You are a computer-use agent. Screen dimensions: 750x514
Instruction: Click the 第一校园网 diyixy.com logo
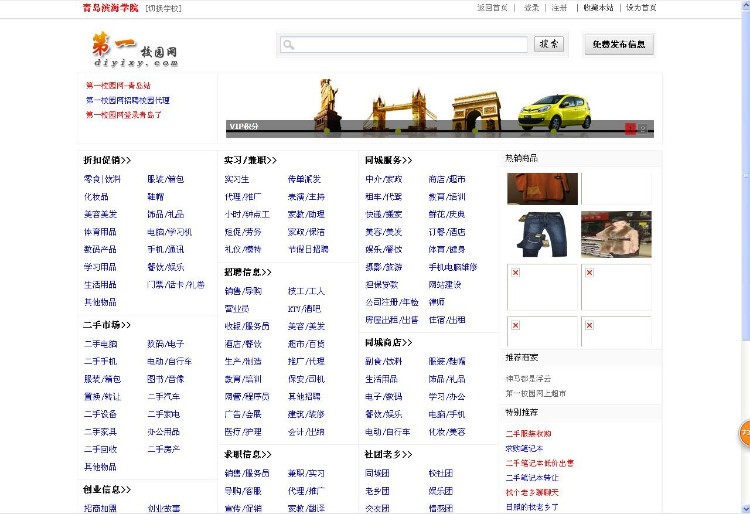135,49
